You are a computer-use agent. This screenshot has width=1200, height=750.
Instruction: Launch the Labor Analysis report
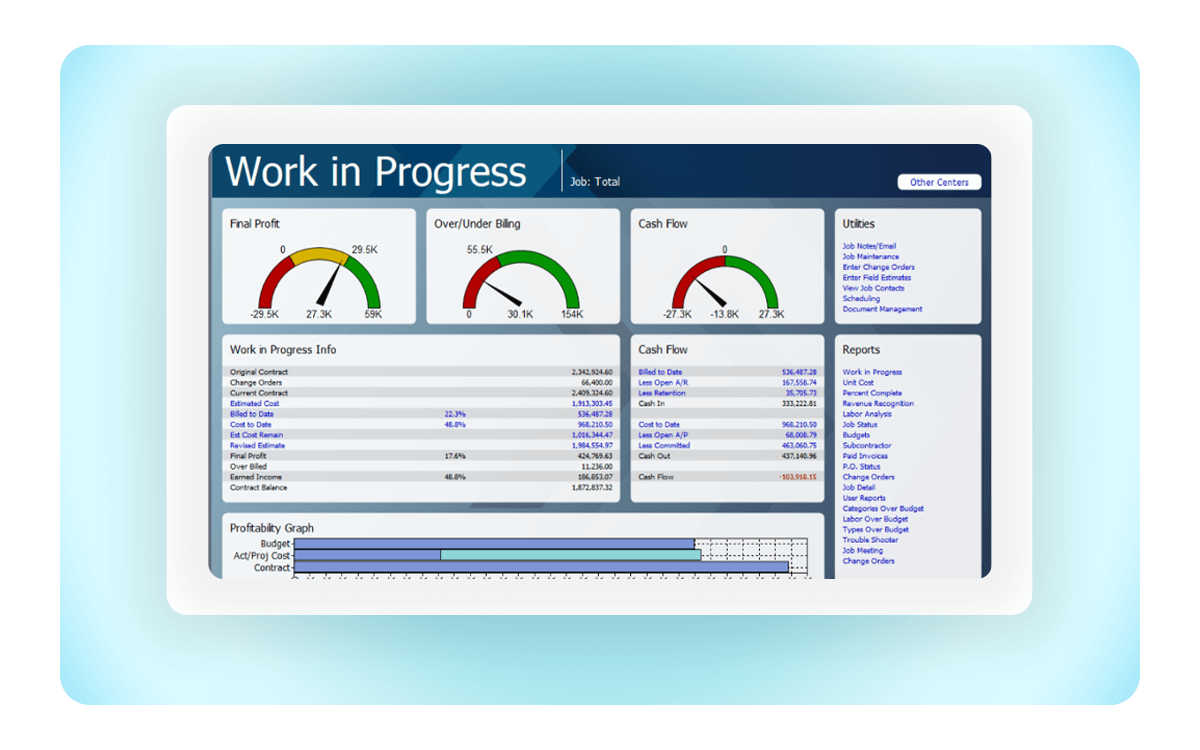pos(867,414)
